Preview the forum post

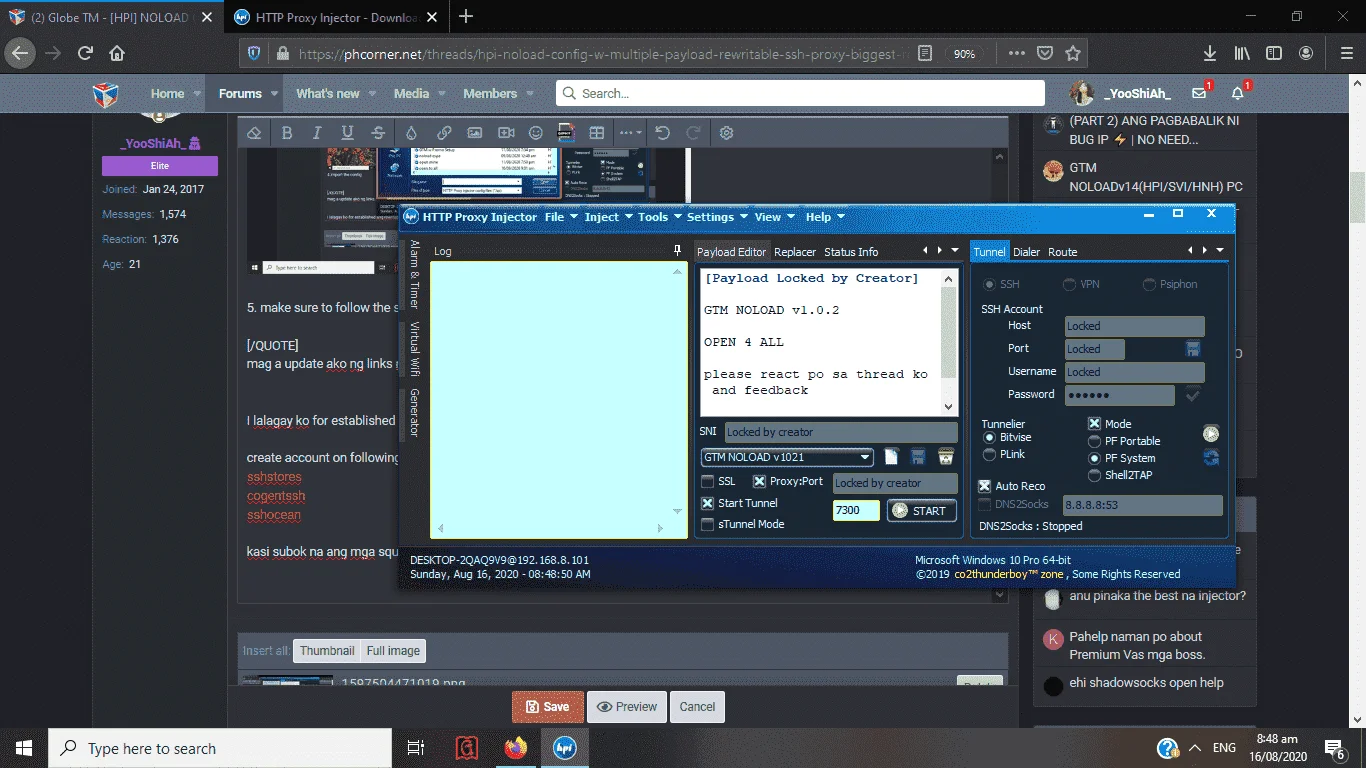click(628, 706)
